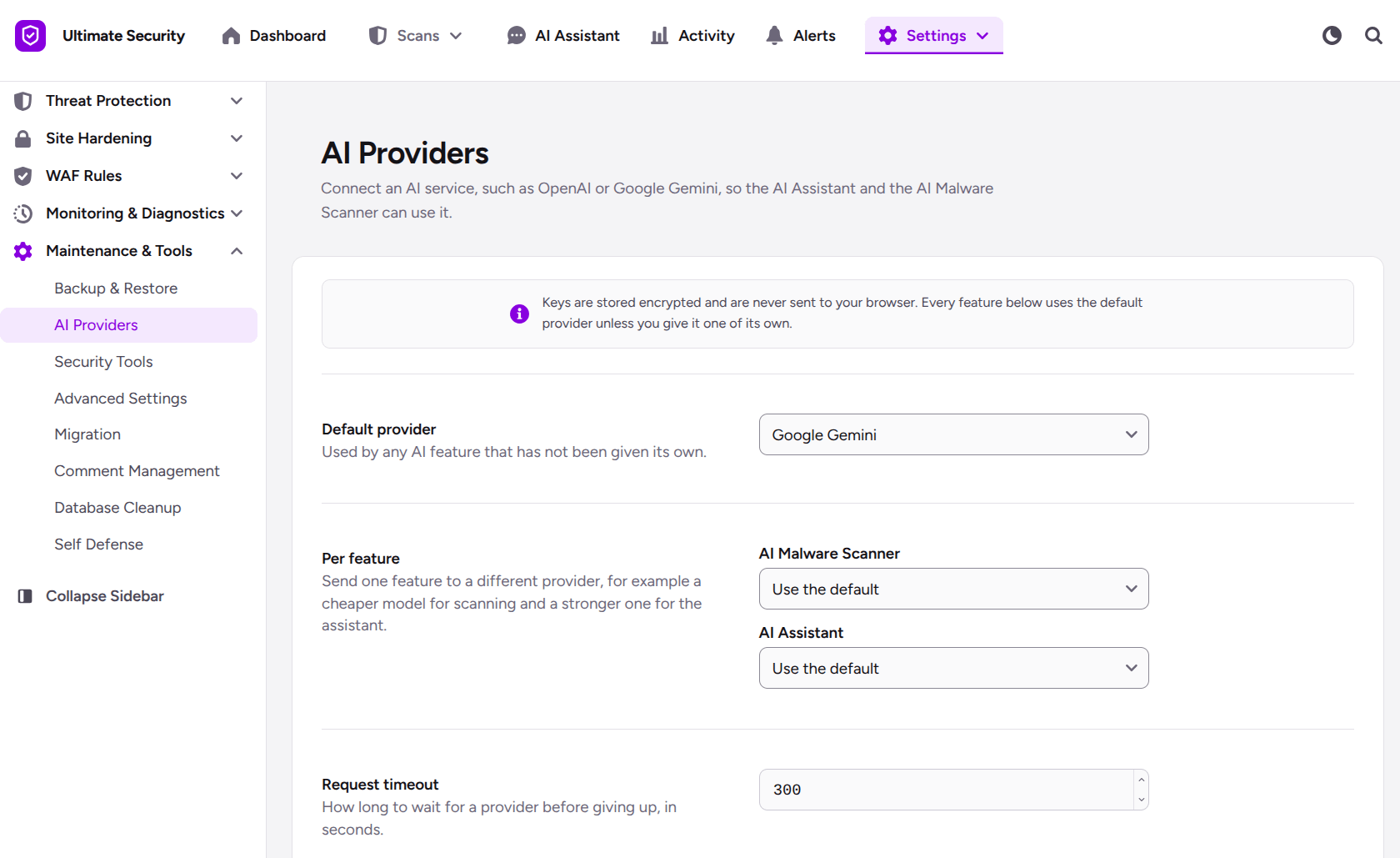Open the AI Assistant provider dropdown
This screenshot has width=1400, height=858.
(x=953, y=668)
